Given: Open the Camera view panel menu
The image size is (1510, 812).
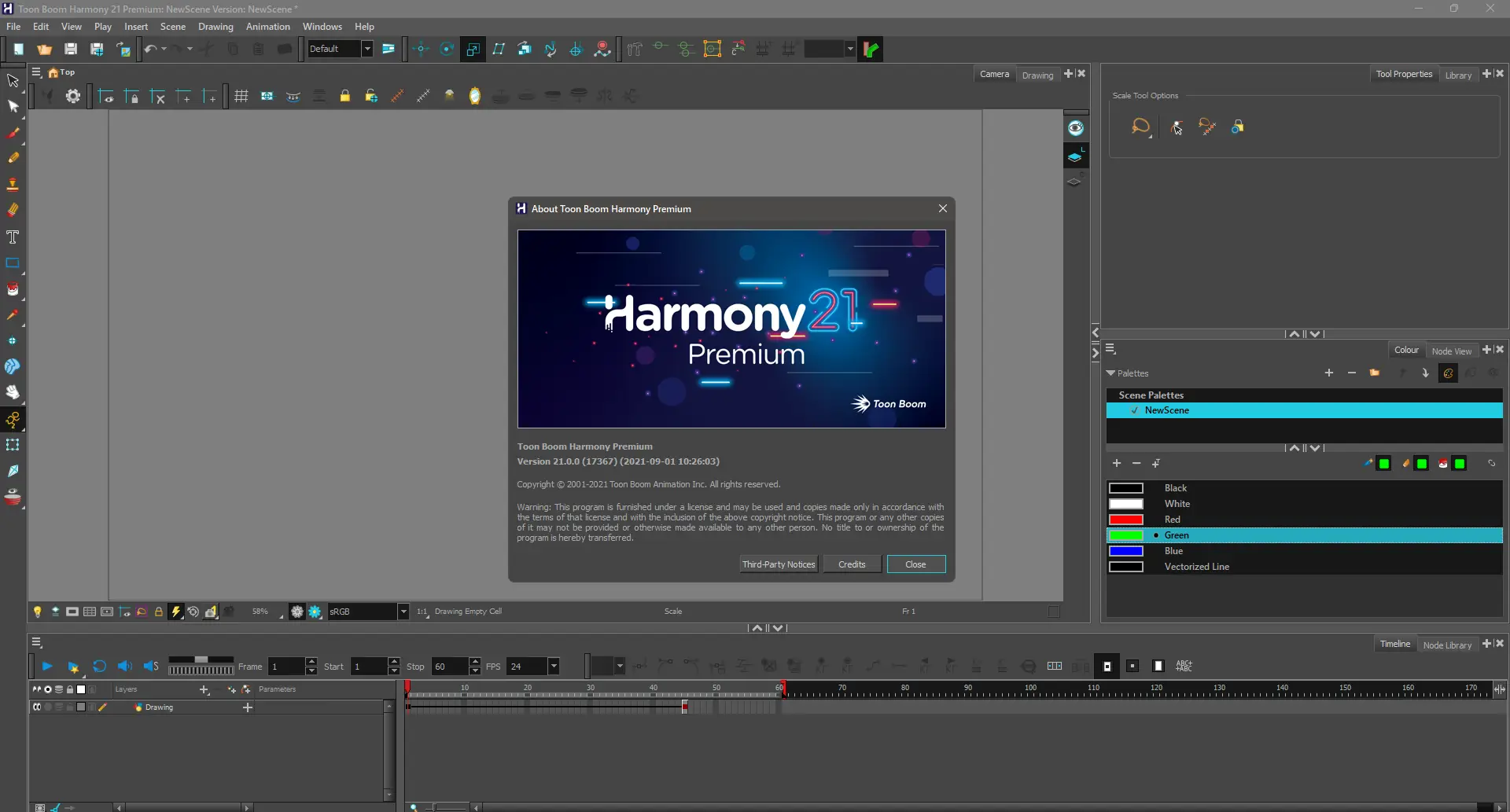Looking at the screenshot, I should point(36,72).
